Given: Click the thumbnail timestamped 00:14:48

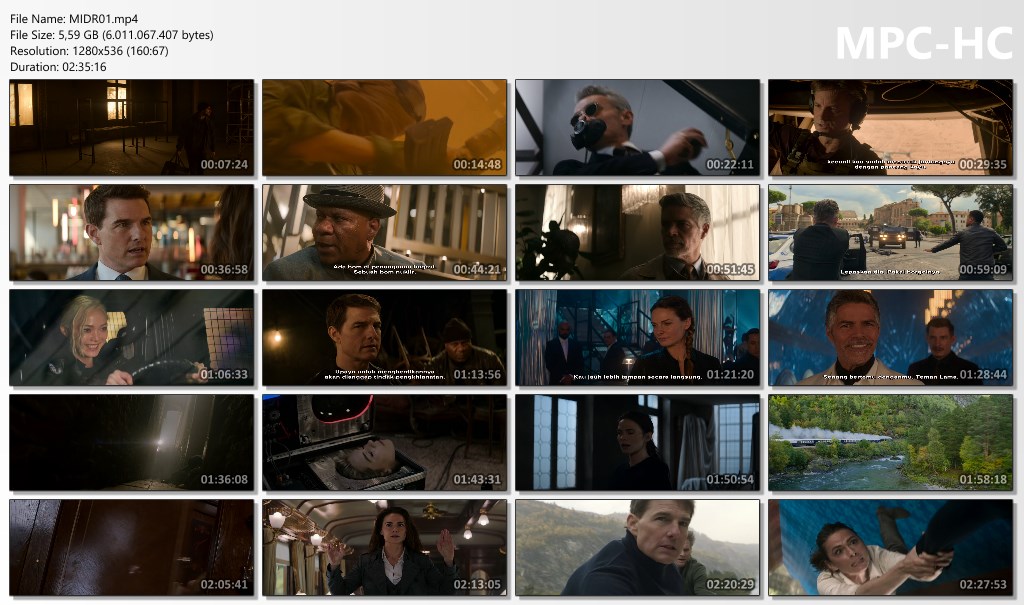Looking at the screenshot, I should point(385,127).
